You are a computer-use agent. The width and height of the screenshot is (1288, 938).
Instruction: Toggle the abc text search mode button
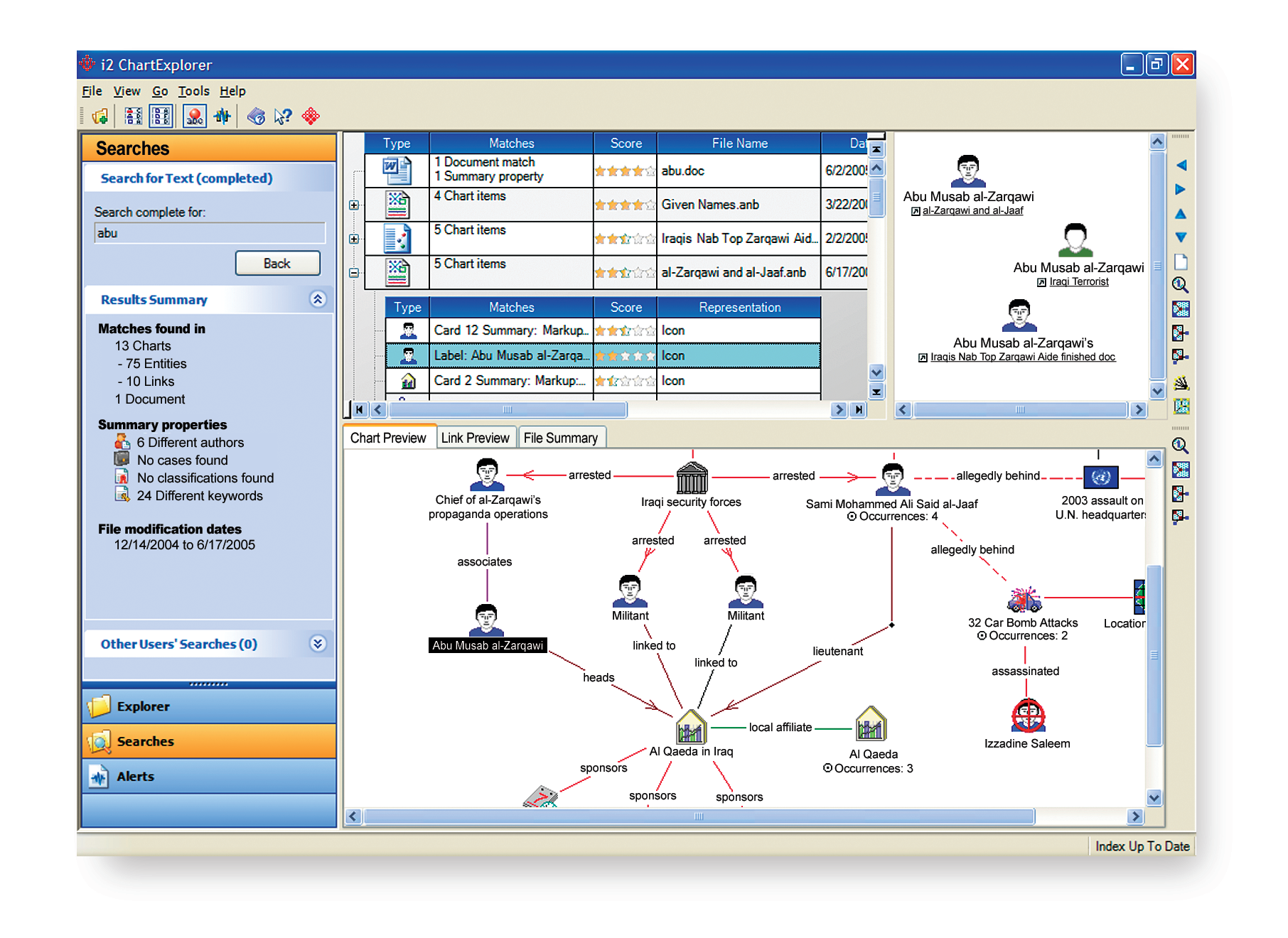coord(195,115)
